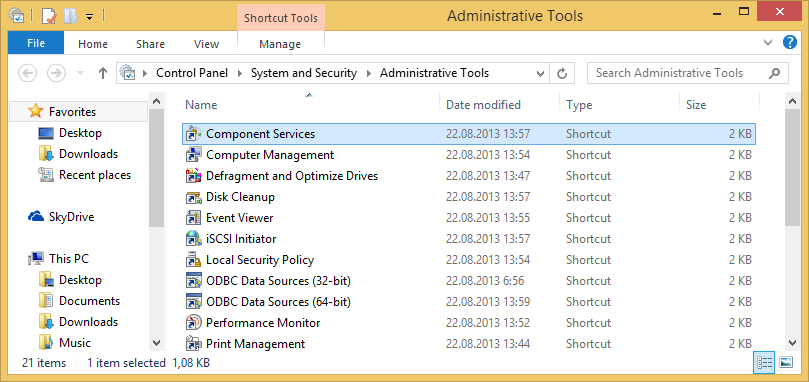
Task: Switch to Details view icon in status bar
Action: [x=764, y=363]
